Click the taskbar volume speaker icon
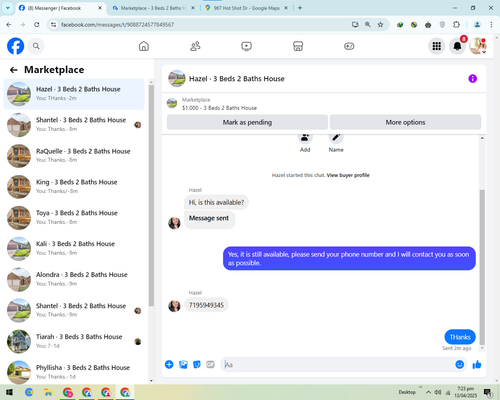This screenshot has height=400, width=500. 438,392
